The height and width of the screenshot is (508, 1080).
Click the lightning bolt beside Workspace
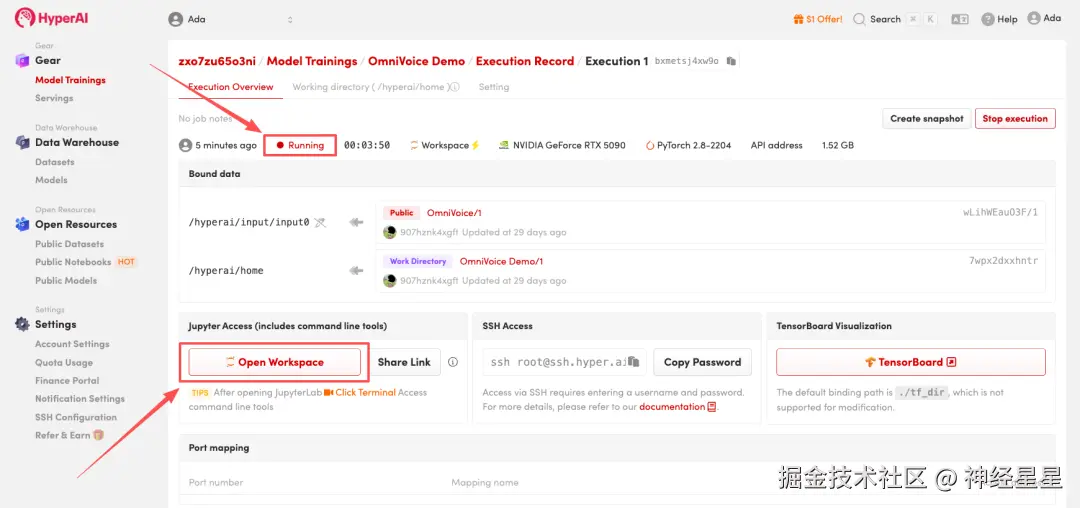pyautogui.click(x=475, y=145)
